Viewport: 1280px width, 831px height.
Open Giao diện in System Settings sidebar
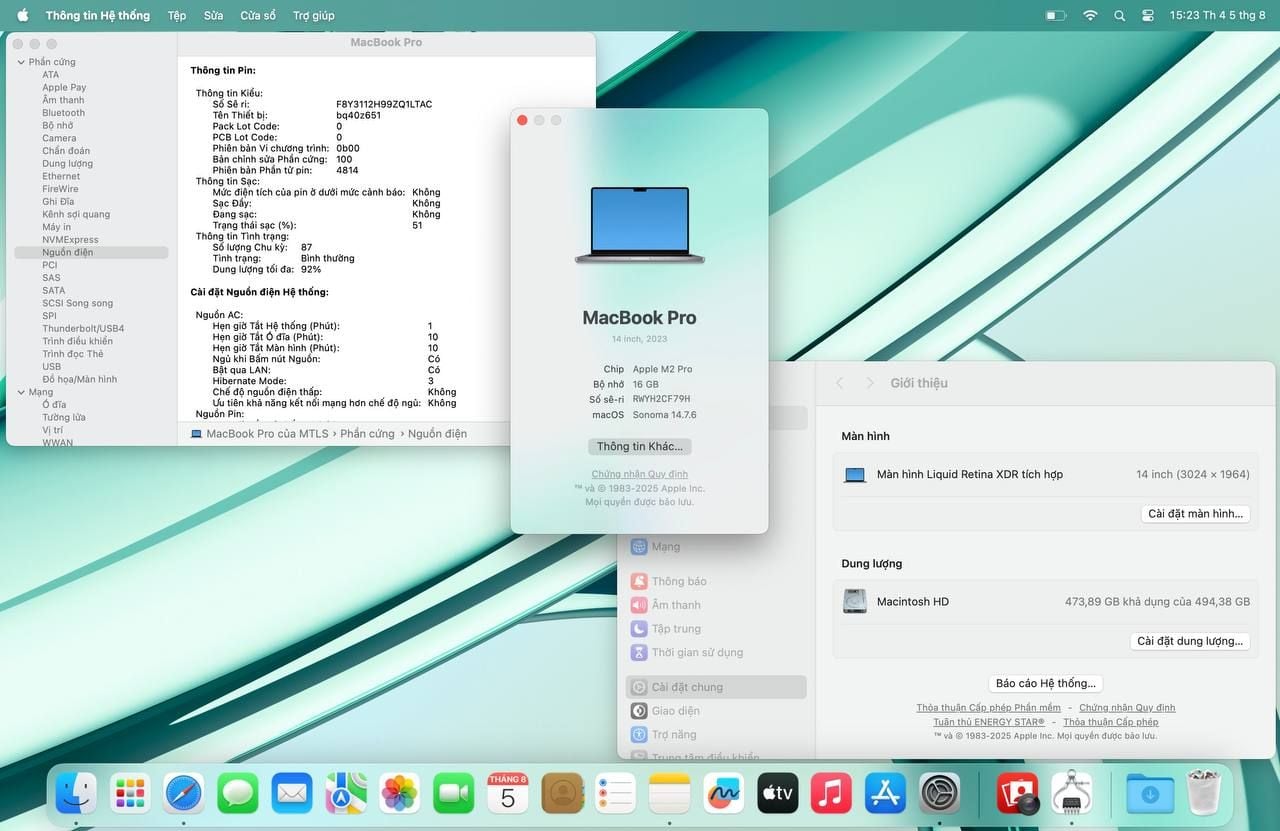[x=665, y=711]
